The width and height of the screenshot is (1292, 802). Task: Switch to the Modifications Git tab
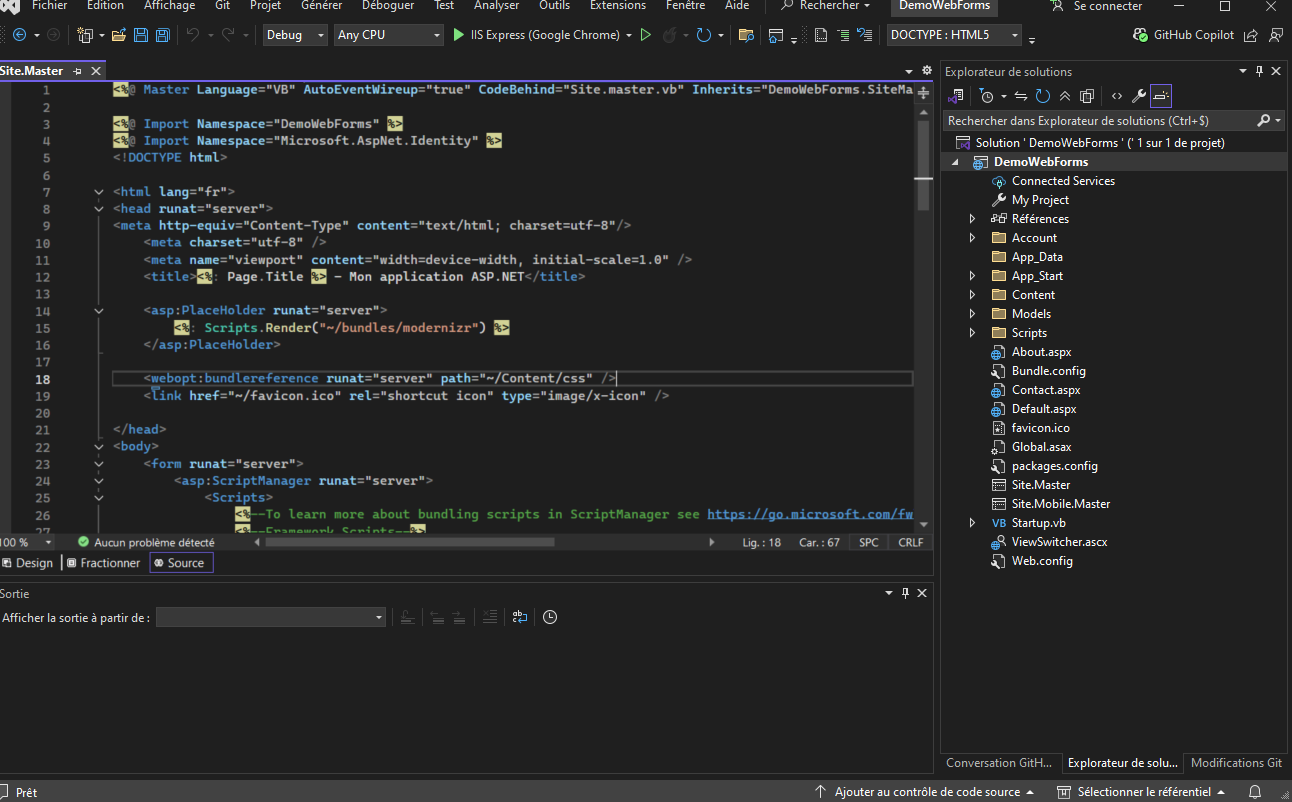[1236, 763]
